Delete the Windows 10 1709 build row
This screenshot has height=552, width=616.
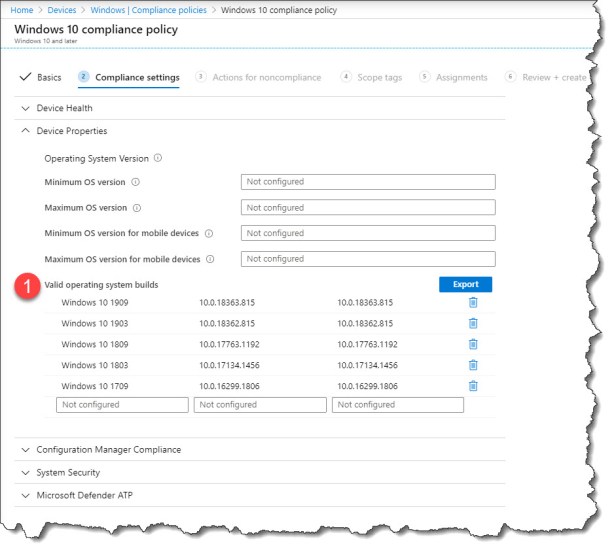pos(473,386)
